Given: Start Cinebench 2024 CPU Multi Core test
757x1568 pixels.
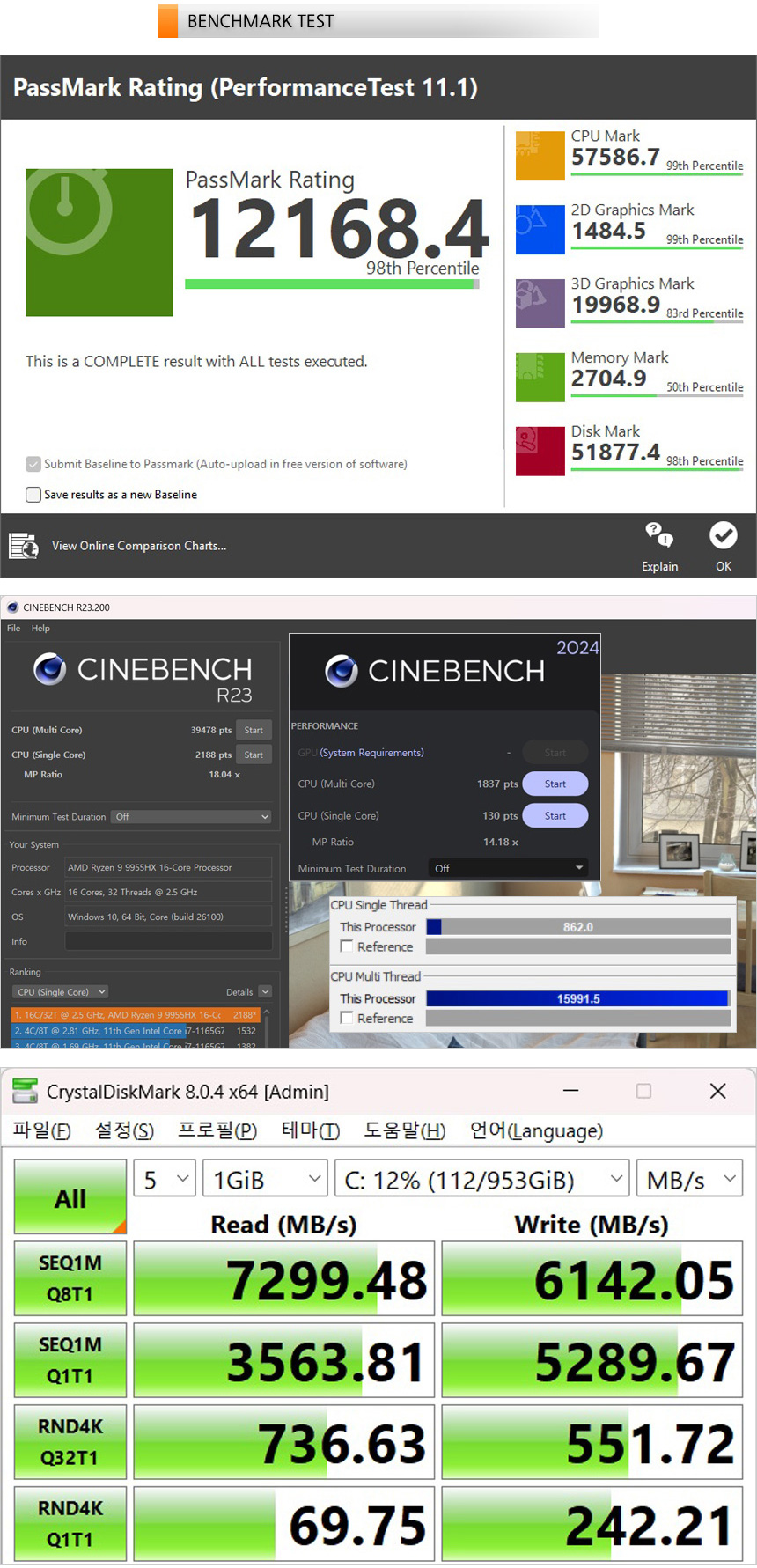Looking at the screenshot, I should [x=555, y=784].
